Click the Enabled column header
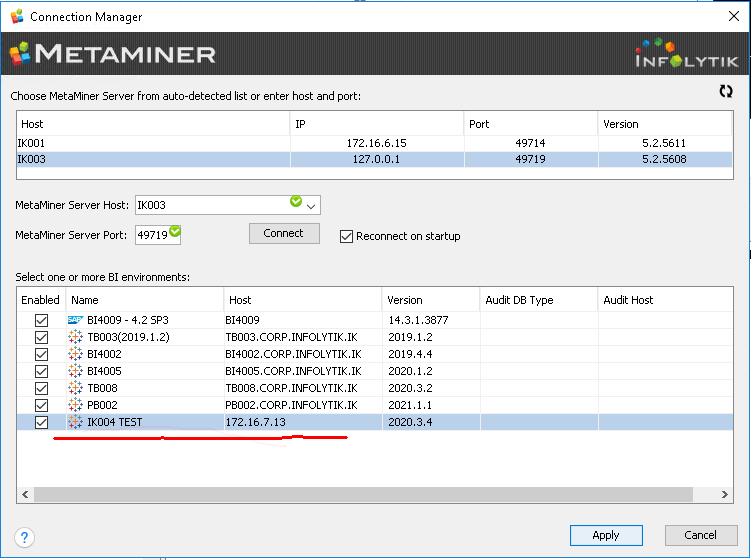 pyautogui.click(x=41, y=300)
